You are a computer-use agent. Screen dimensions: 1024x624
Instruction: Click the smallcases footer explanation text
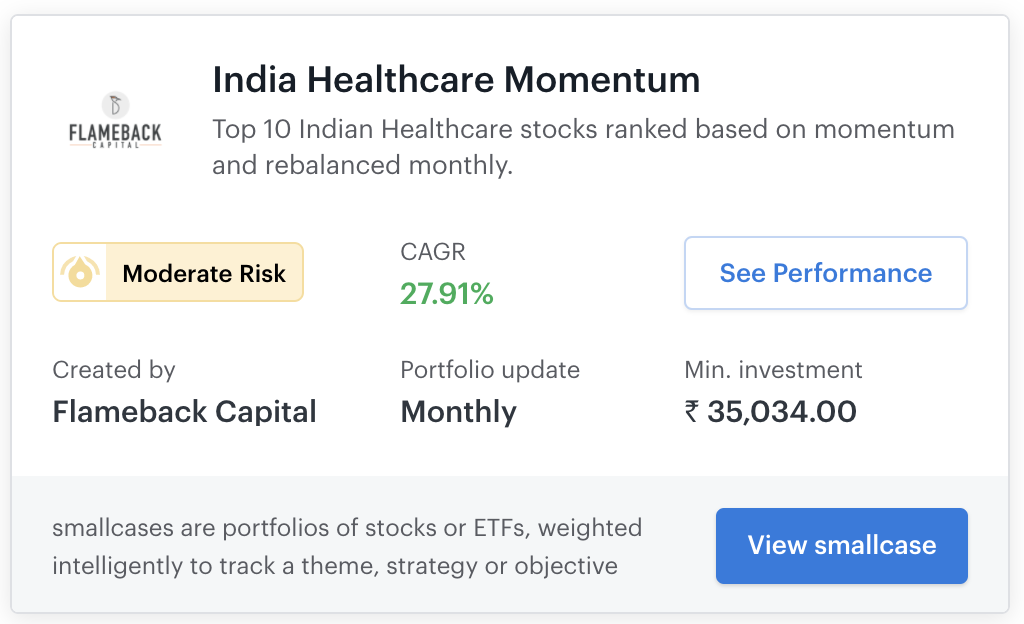tap(346, 546)
